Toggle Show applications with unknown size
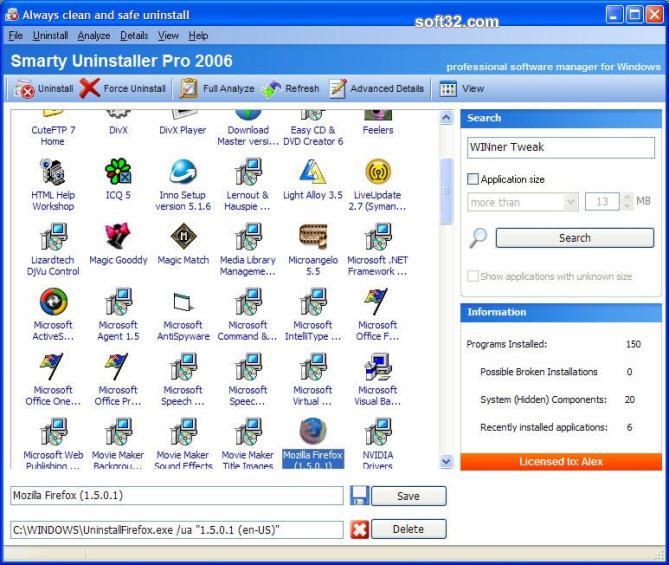This screenshot has height=565, width=669. (x=473, y=276)
